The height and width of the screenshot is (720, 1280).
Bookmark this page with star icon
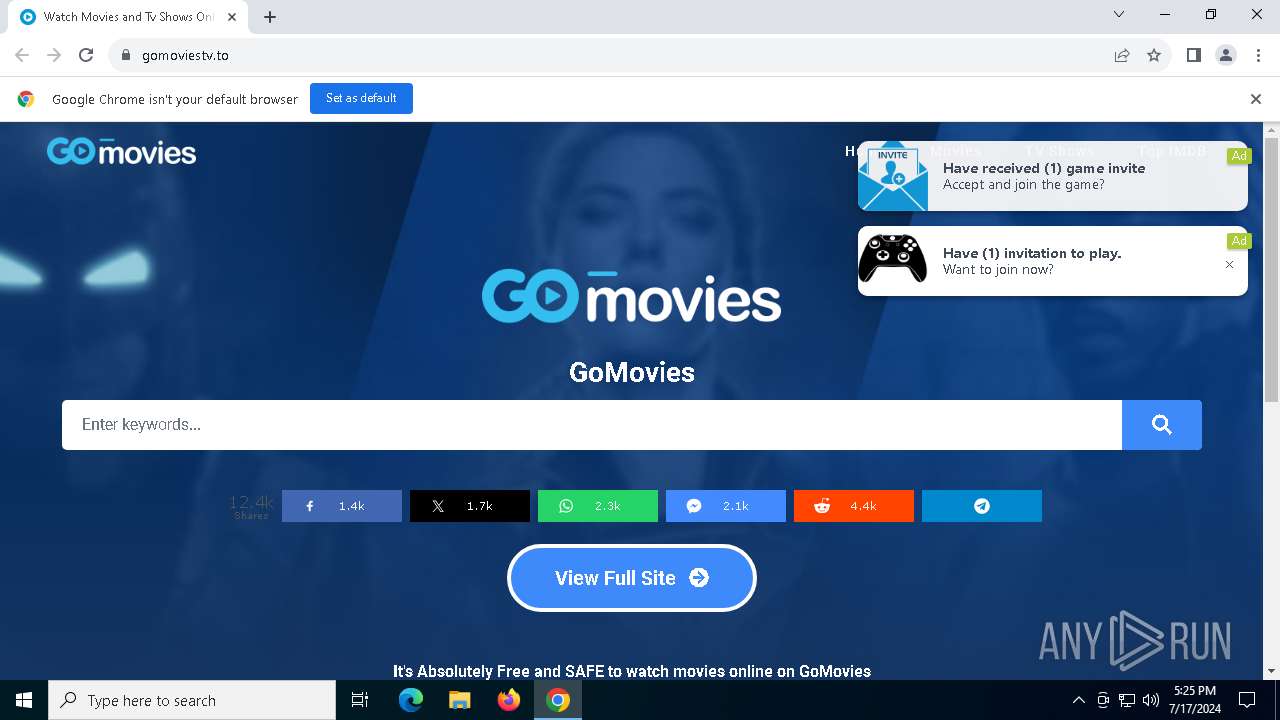[x=1154, y=55]
